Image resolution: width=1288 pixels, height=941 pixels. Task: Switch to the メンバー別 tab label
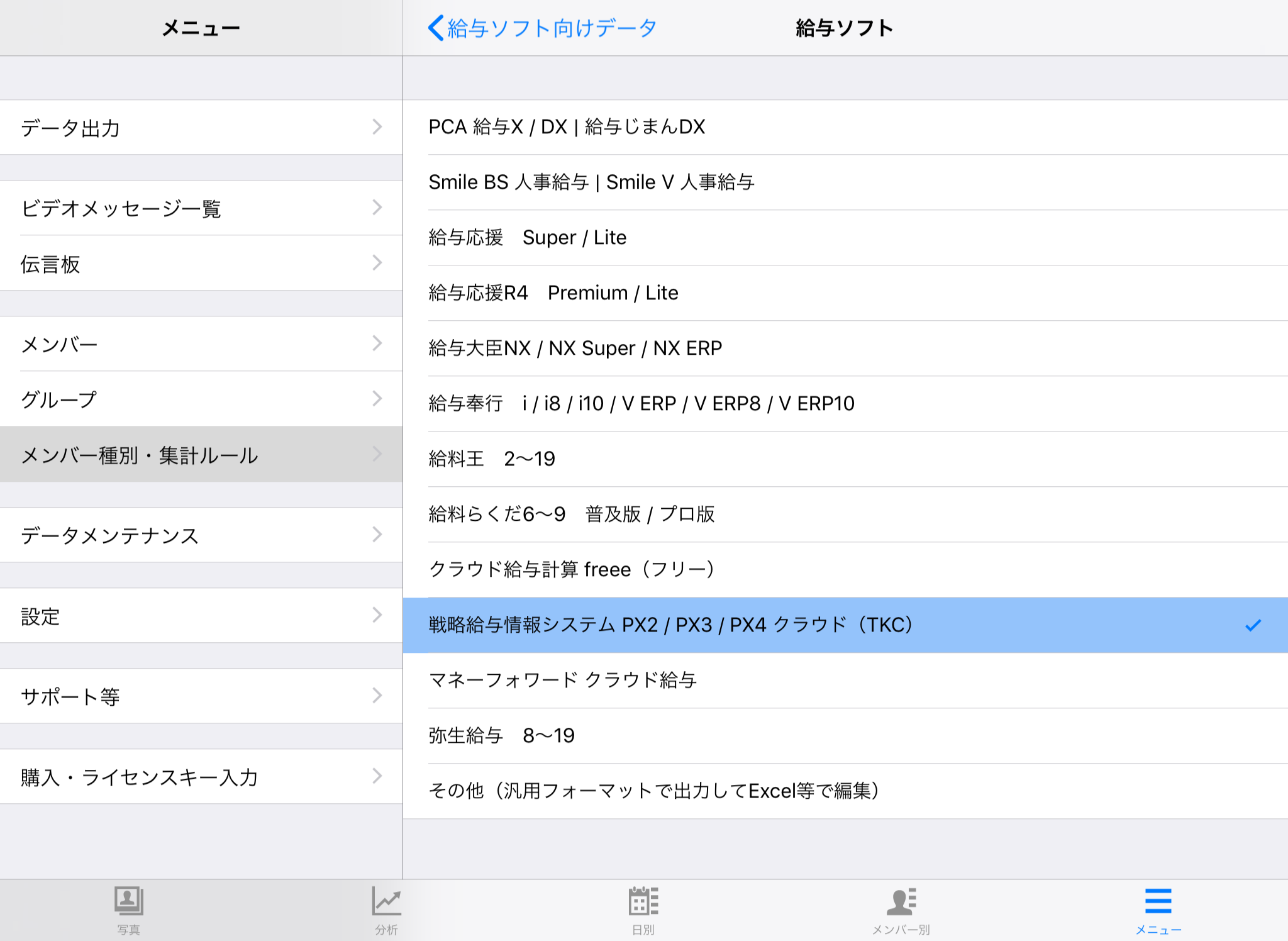pos(901,930)
